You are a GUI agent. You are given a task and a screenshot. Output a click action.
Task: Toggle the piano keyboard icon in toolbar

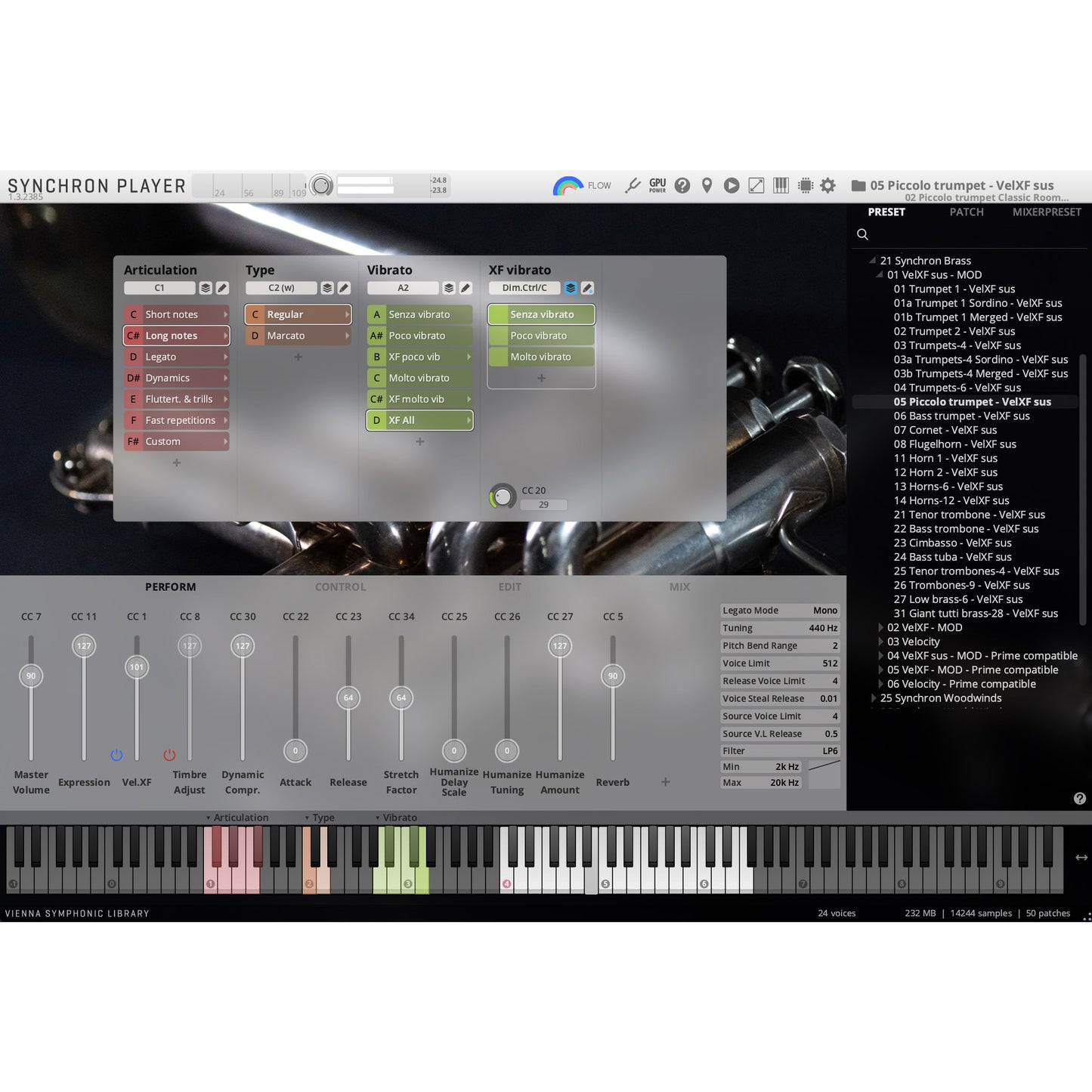point(781,185)
